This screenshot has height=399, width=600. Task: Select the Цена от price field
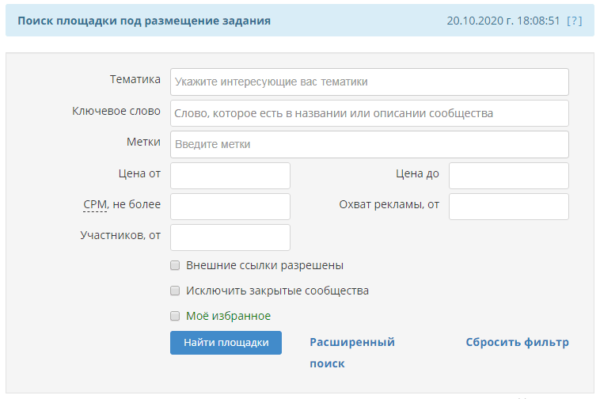point(230,176)
